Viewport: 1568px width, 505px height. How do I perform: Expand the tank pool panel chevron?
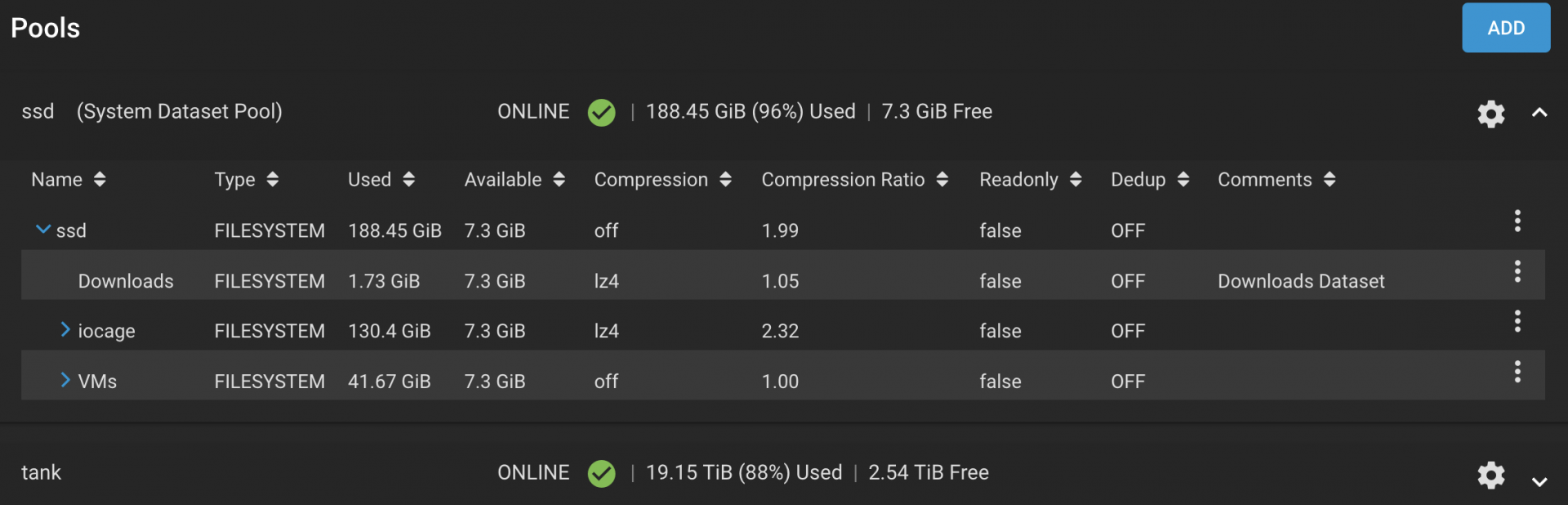tap(1539, 482)
